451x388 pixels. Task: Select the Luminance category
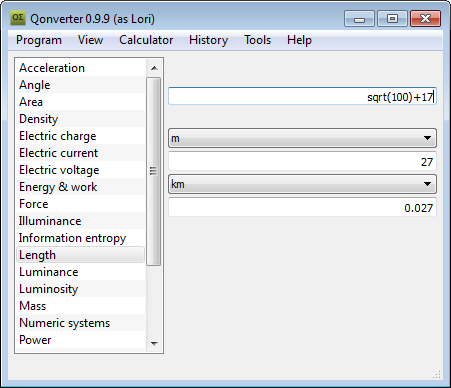coord(81,272)
